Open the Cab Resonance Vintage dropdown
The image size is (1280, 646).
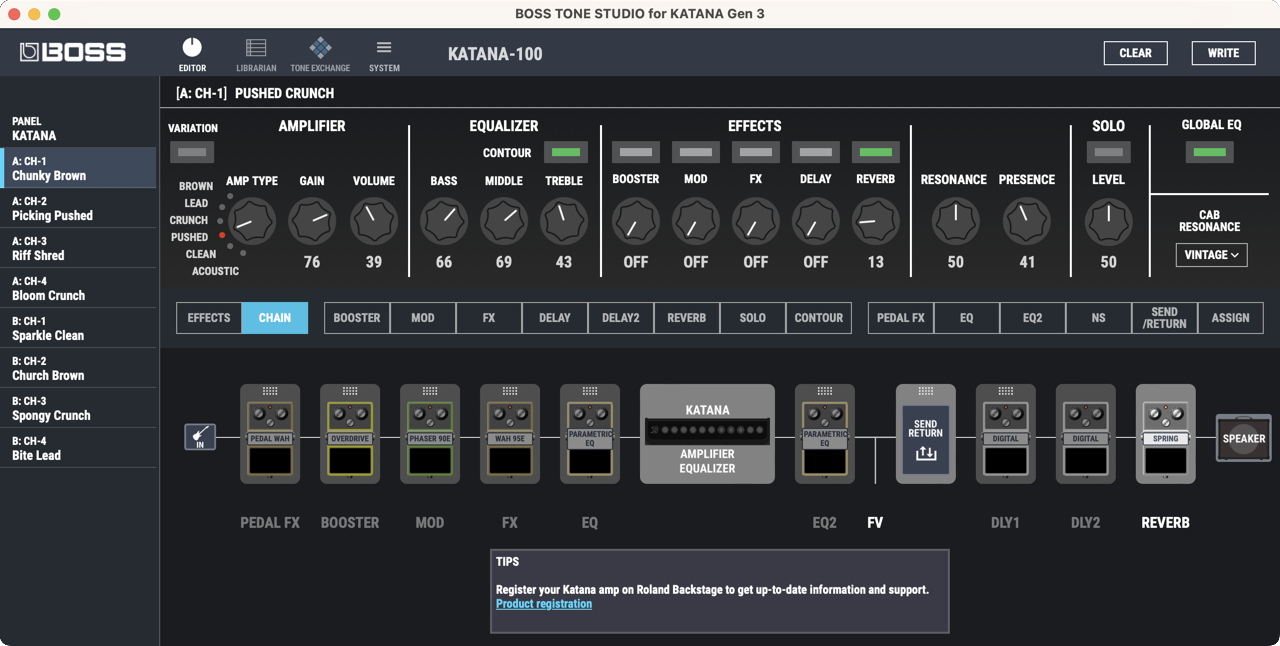1211,255
